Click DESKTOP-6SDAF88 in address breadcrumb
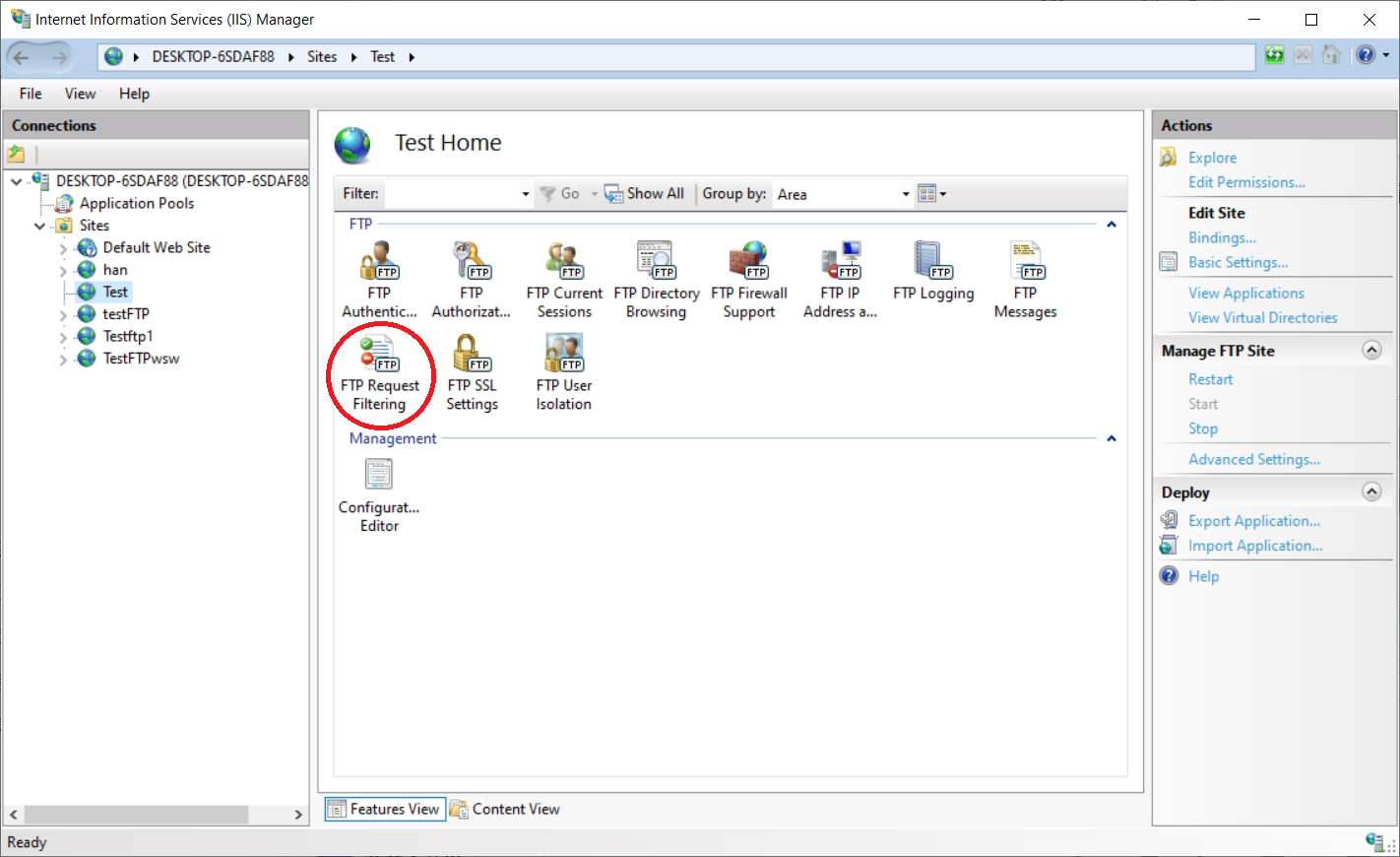This screenshot has height=857, width=1400. 213,57
